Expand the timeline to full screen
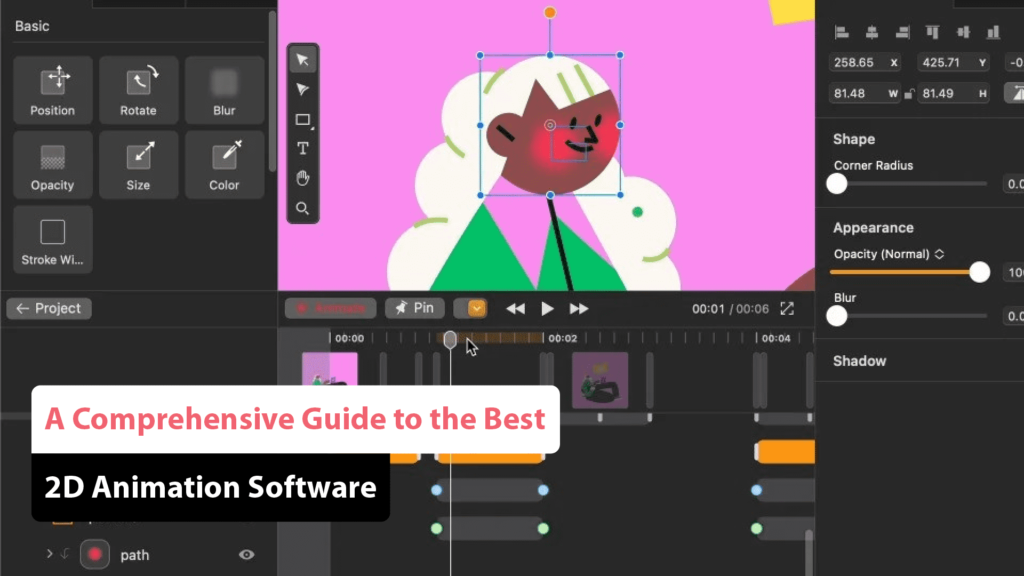 tap(787, 309)
